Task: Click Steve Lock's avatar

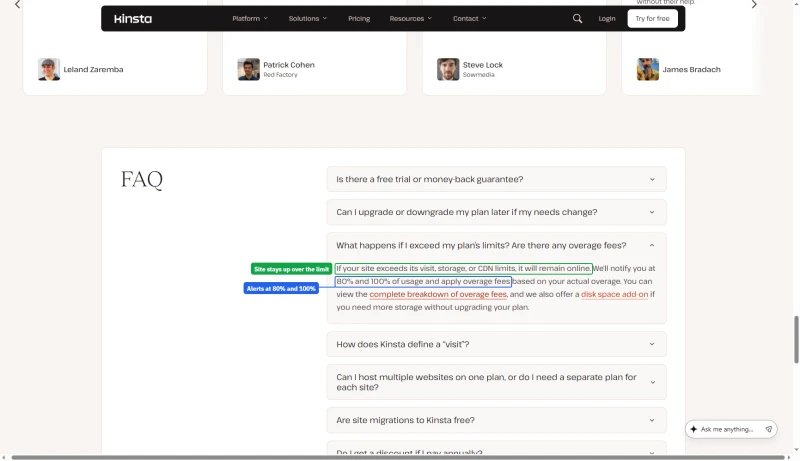Action: pyautogui.click(x=448, y=69)
